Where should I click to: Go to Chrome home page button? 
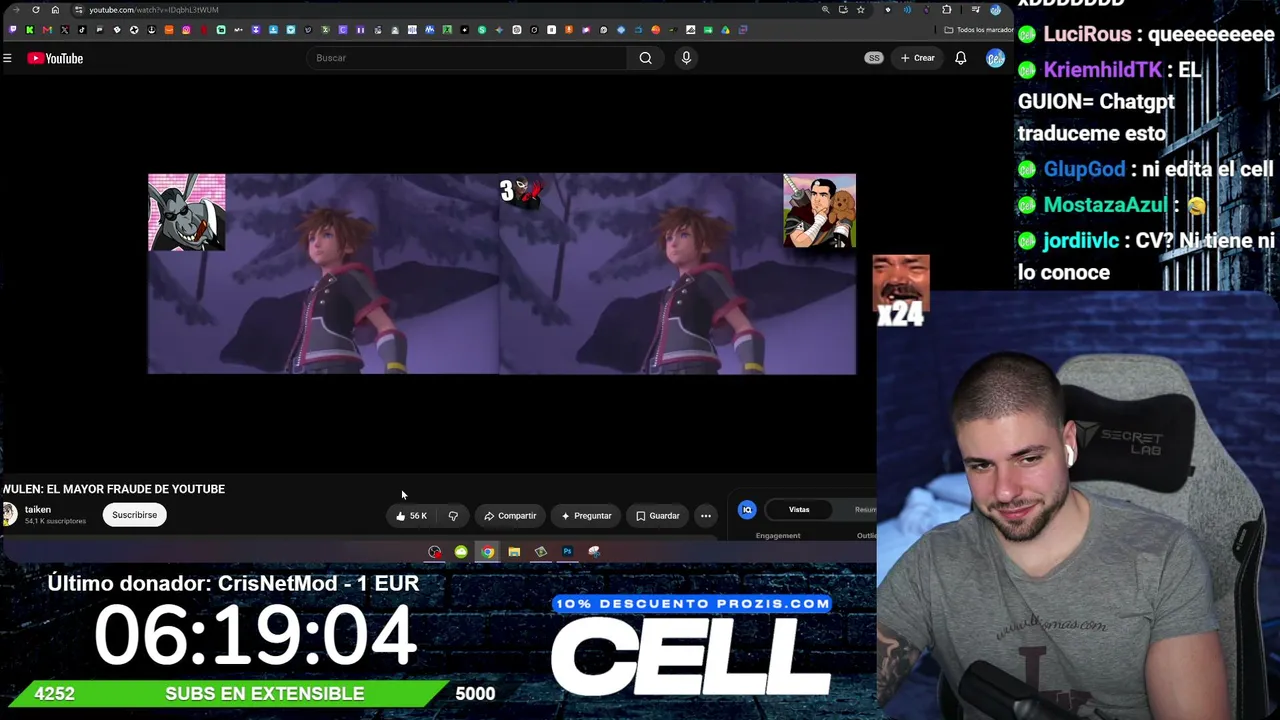click(x=55, y=10)
